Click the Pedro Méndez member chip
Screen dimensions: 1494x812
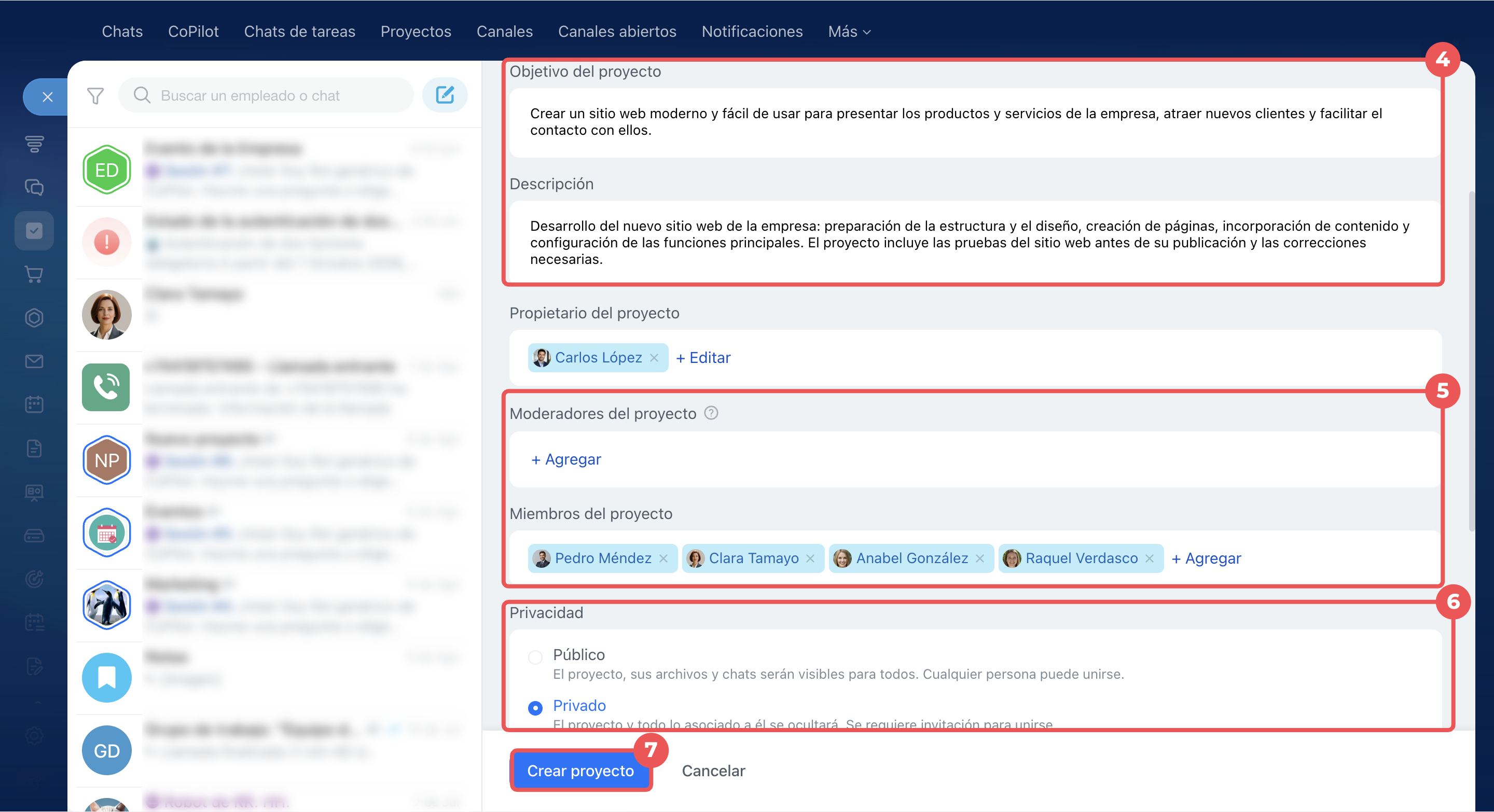(x=603, y=558)
